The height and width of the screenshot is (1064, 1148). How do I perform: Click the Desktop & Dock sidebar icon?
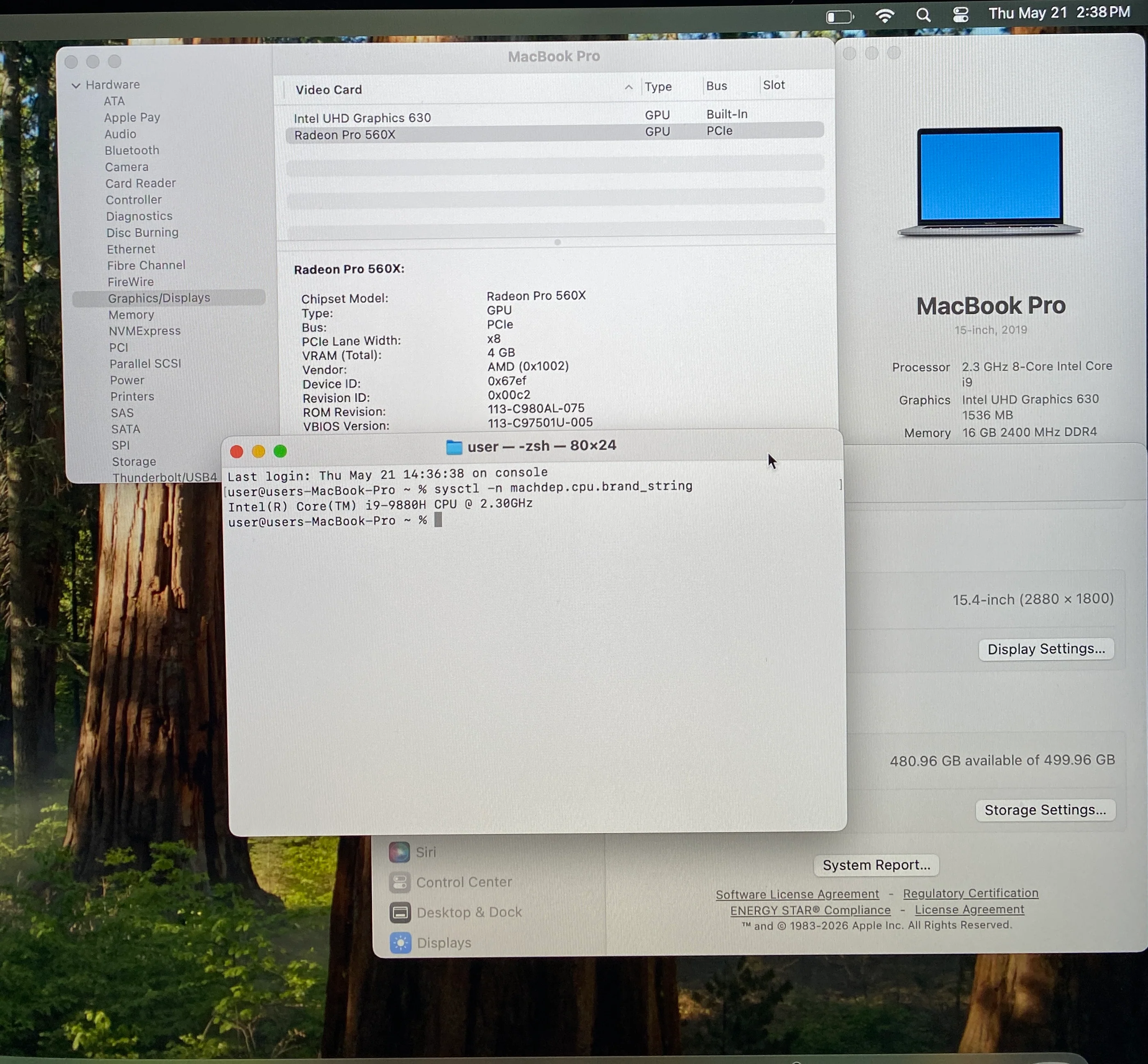pyautogui.click(x=400, y=913)
